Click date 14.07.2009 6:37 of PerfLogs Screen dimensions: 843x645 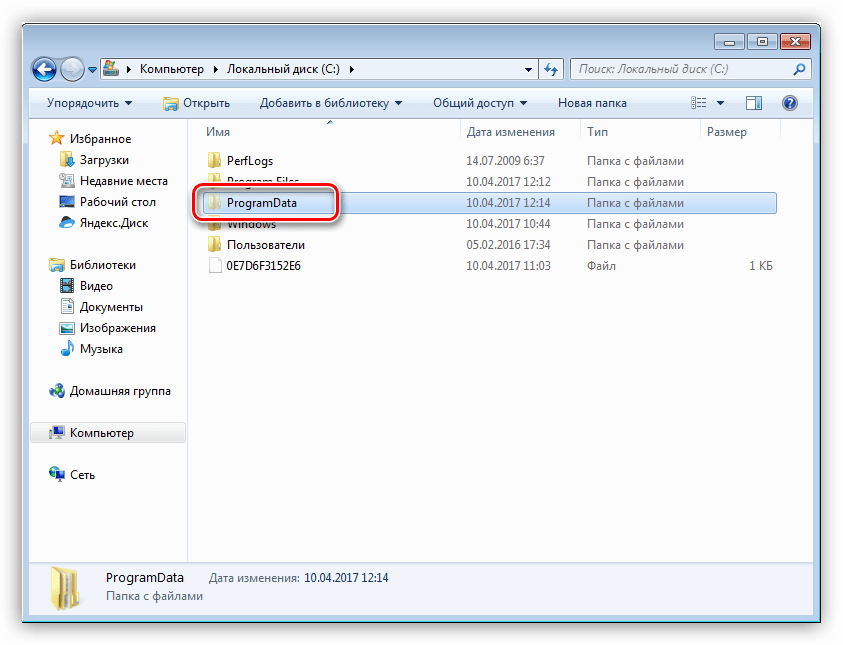(x=505, y=161)
